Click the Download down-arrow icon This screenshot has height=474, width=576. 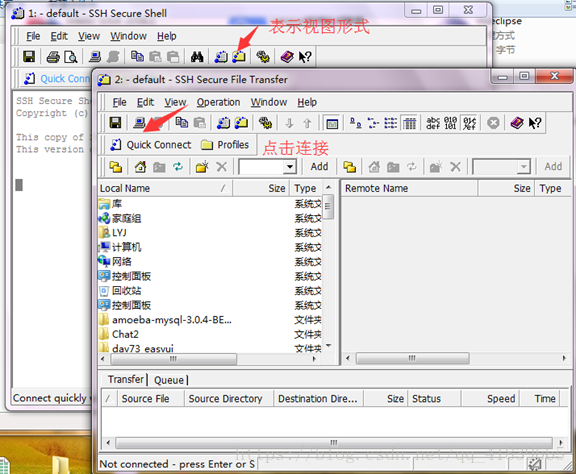point(289,123)
